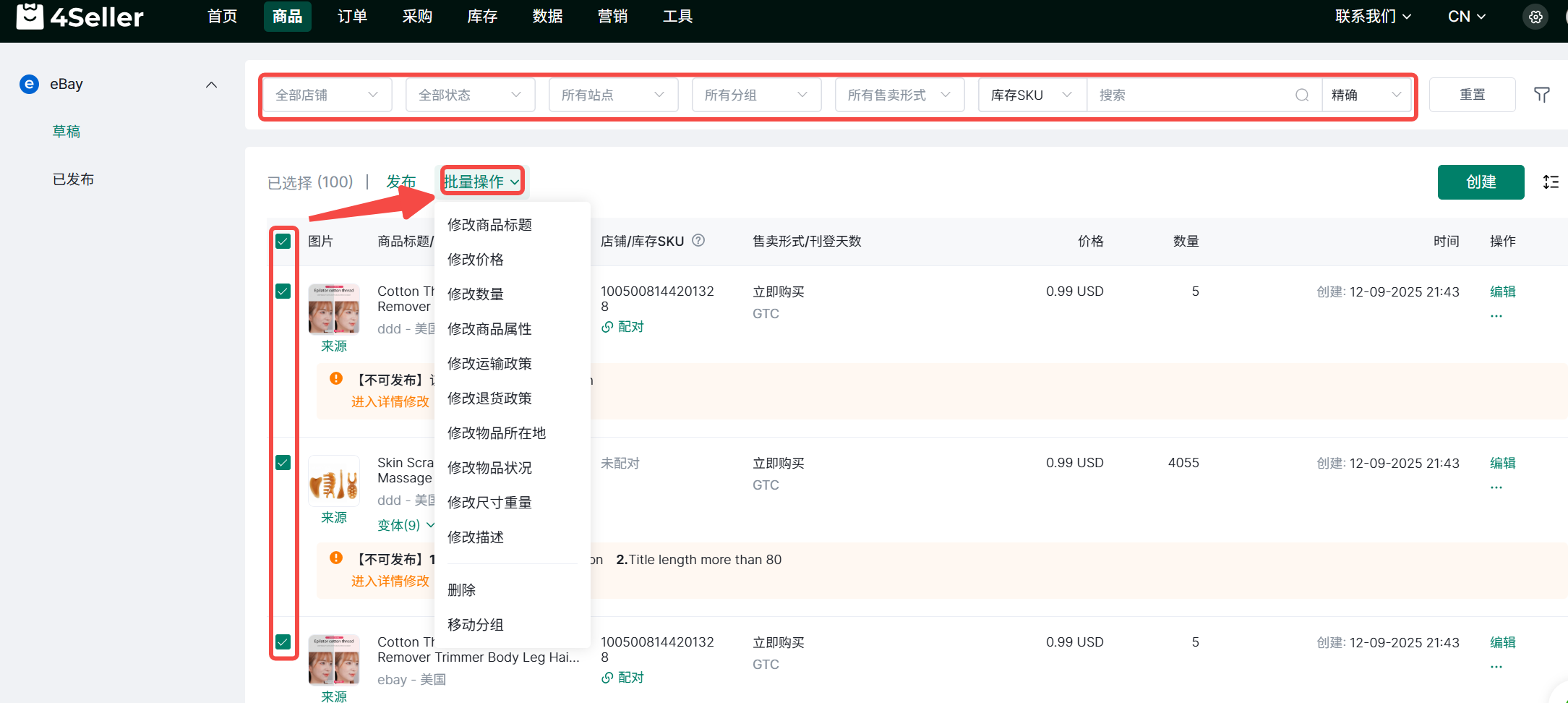Expand the 所有售卖形式 dropdown
Screen dimensions: 1568x703
click(x=899, y=95)
